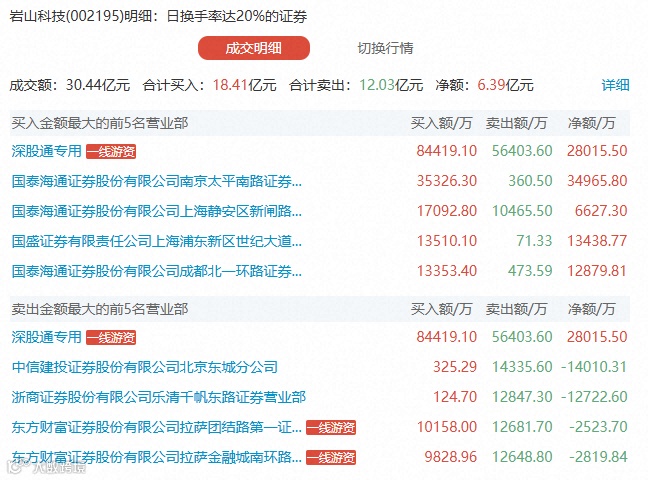Open 浙商证券 乐清千帆东路证券营业部 link
Image resolution: width=648 pixels, height=480 pixels.
tap(159, 397)
